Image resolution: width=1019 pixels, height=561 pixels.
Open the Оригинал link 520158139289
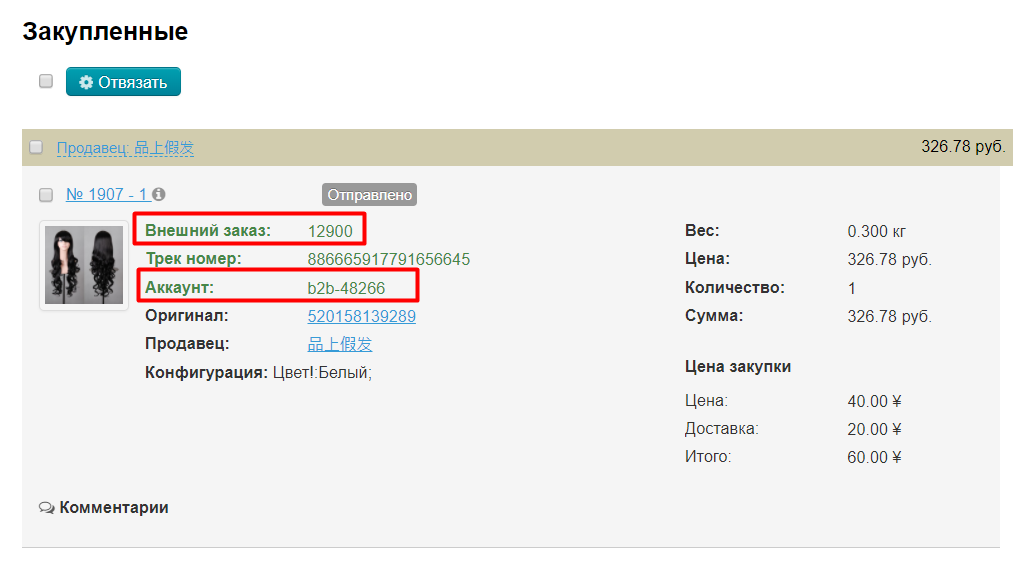click(361, 316)
